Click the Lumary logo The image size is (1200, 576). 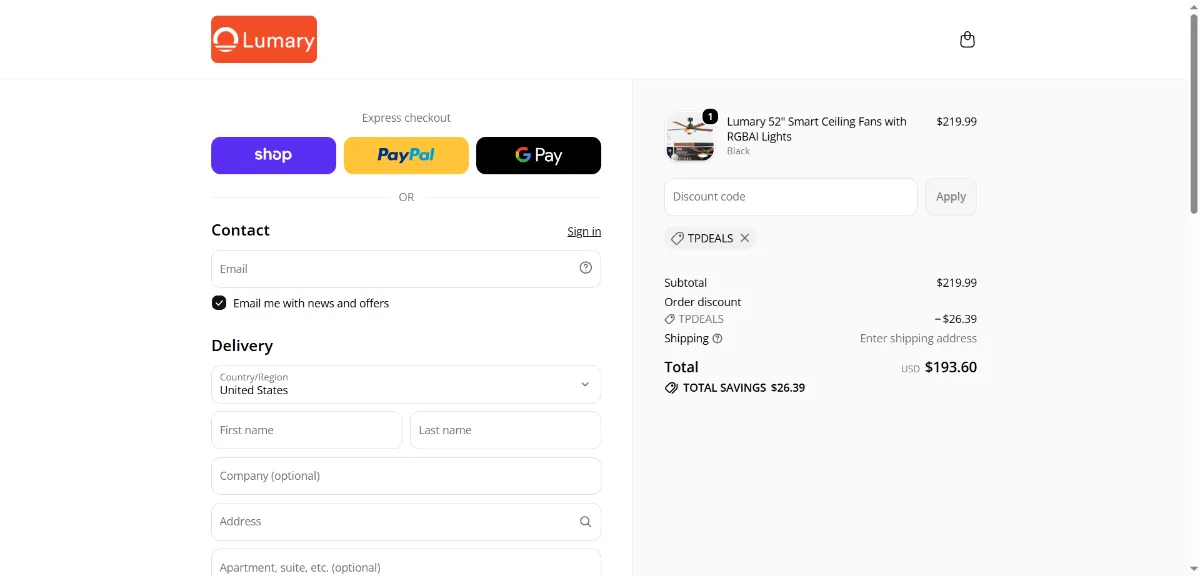[x=264, y=40]
